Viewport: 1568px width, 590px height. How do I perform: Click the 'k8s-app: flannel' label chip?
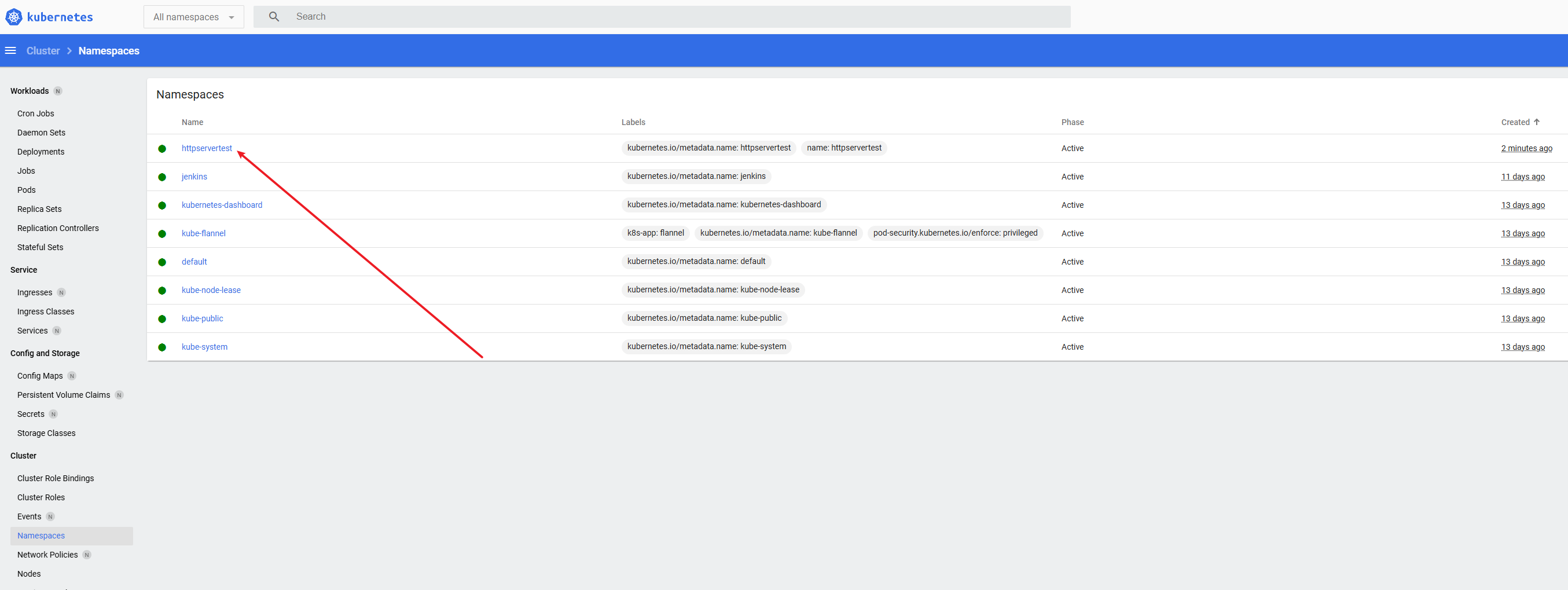click(655, 233)
